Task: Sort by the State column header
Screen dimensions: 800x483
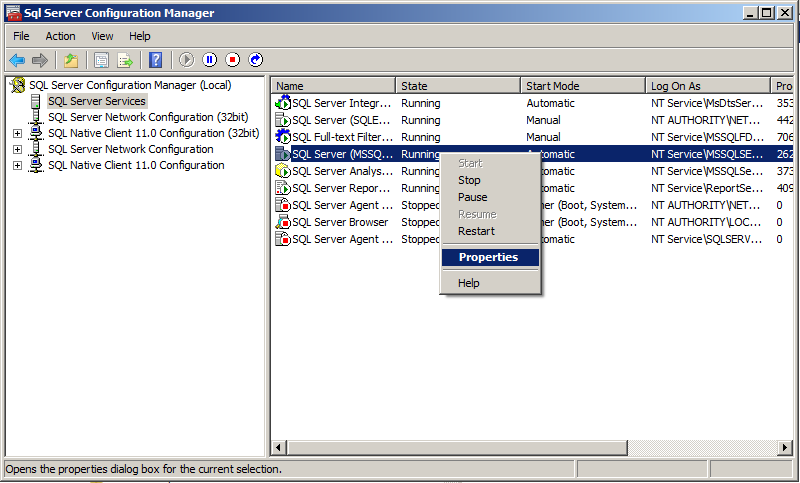Action: point(458,86)
